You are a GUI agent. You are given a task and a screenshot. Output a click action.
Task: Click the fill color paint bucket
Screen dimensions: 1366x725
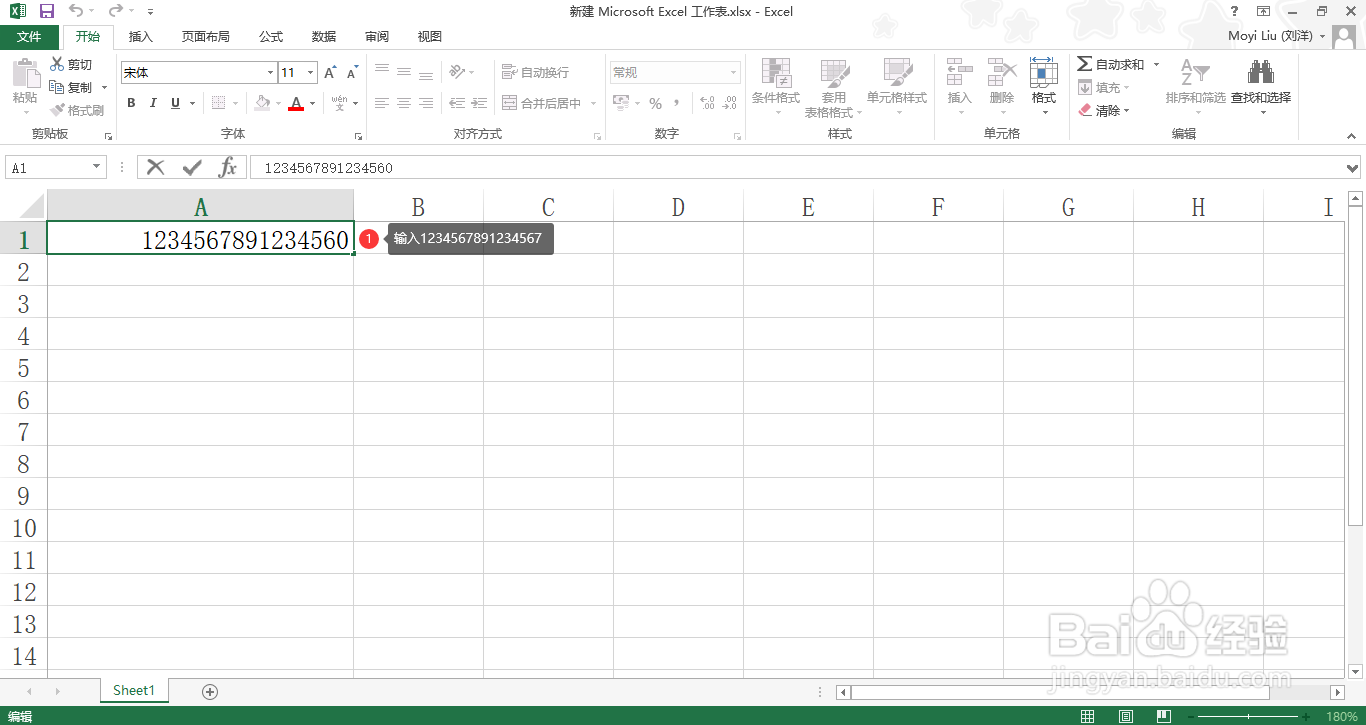coord(262,103)
